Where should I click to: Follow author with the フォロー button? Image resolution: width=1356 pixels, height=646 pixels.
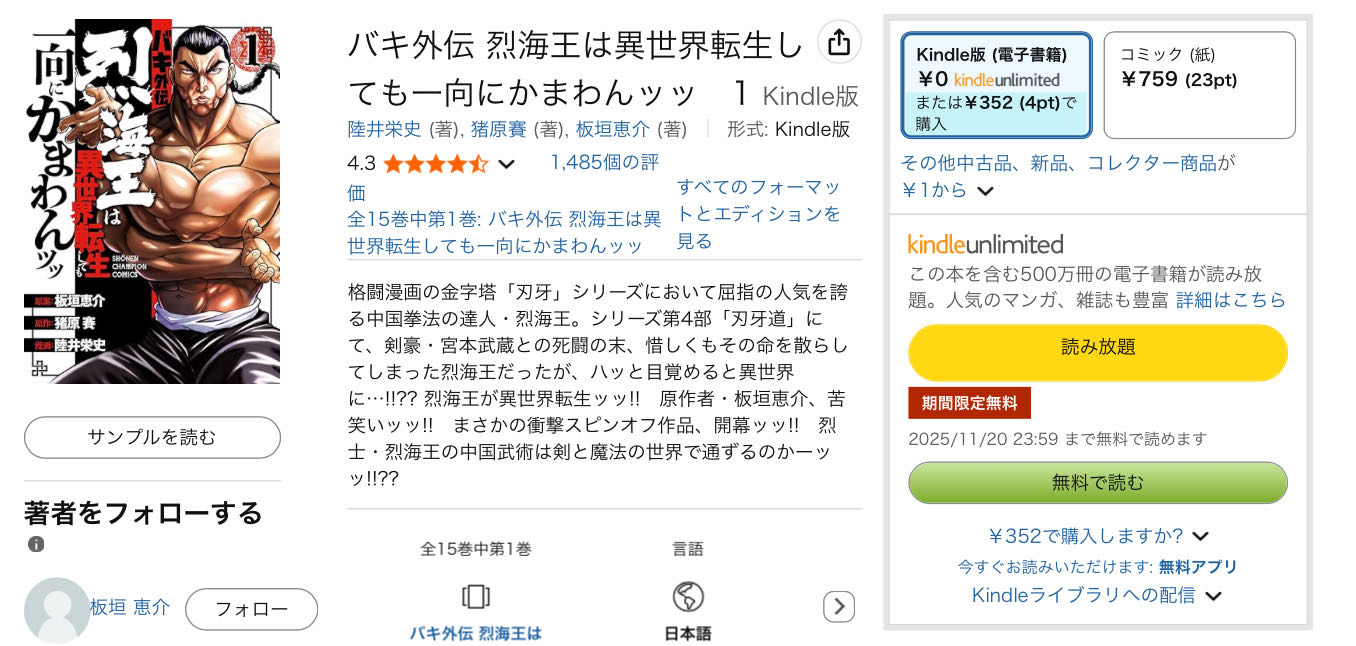coord(251,609)
